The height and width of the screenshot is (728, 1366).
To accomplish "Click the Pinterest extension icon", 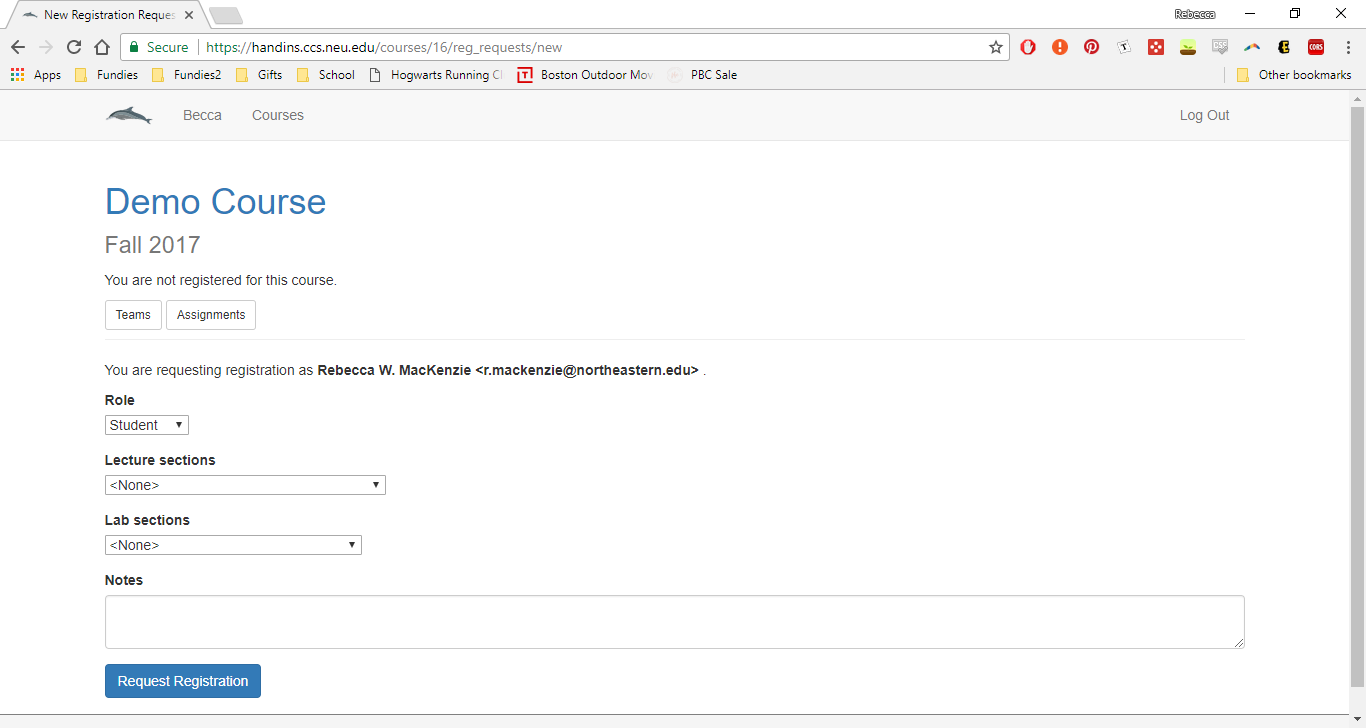I will [1091, 47].
